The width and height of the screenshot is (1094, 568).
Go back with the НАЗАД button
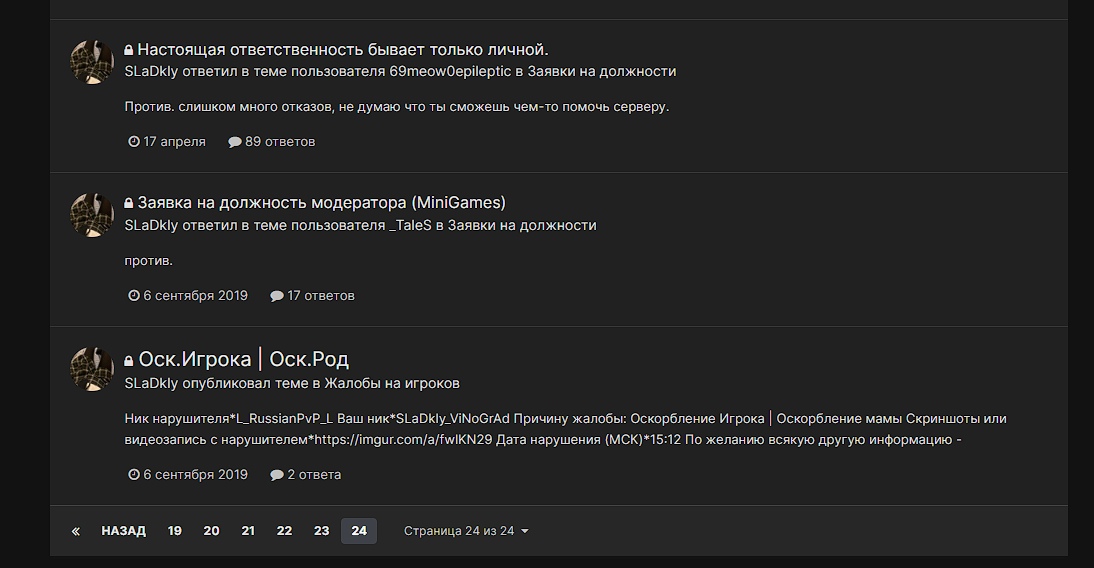tap(123, 531)
